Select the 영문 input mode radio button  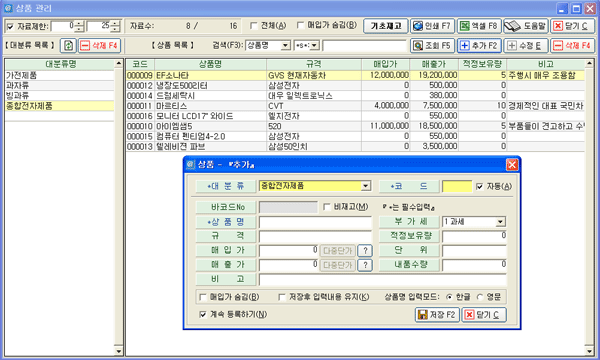pyautogui.click(x=480, y=297)
